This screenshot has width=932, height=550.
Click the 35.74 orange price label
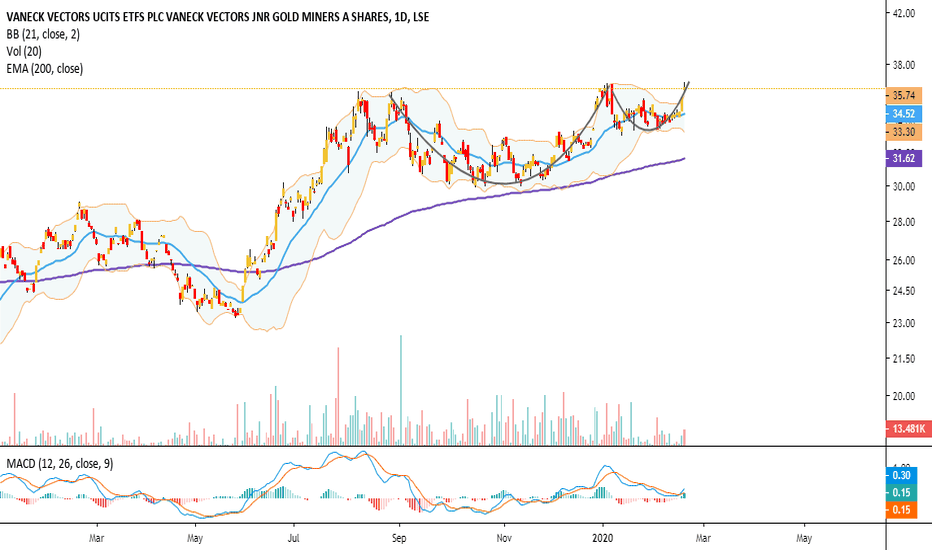(903, 95)
